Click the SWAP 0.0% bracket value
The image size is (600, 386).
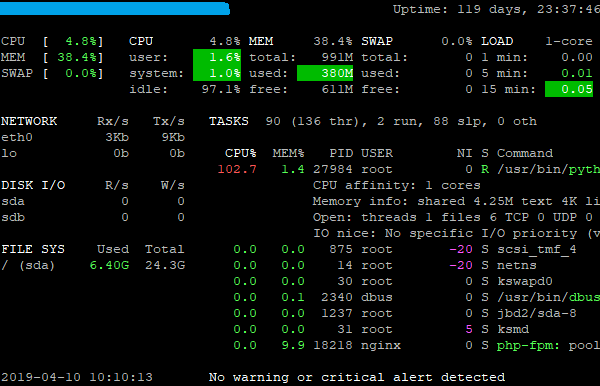81,73
